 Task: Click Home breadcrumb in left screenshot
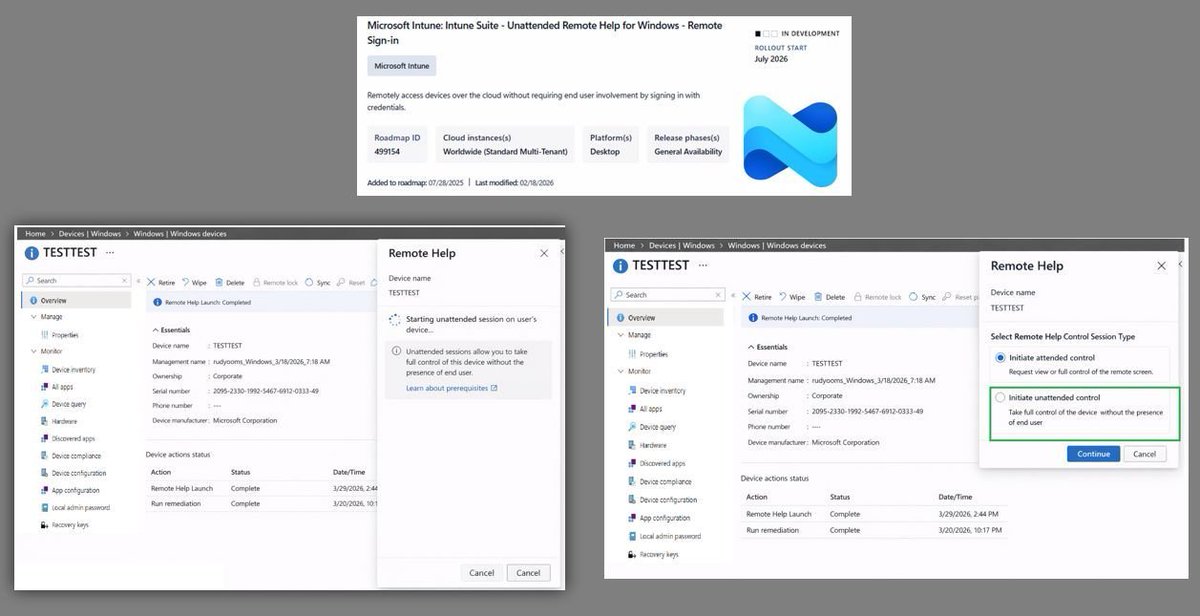[35, 234]
